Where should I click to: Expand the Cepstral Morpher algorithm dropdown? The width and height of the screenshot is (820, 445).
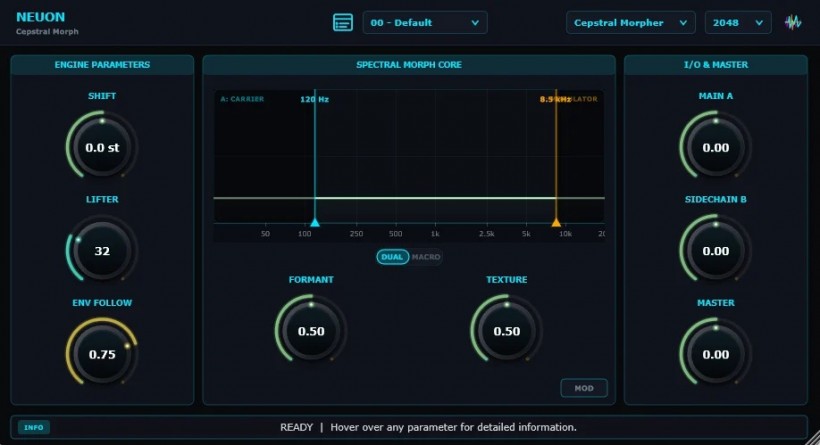[630, 22]
